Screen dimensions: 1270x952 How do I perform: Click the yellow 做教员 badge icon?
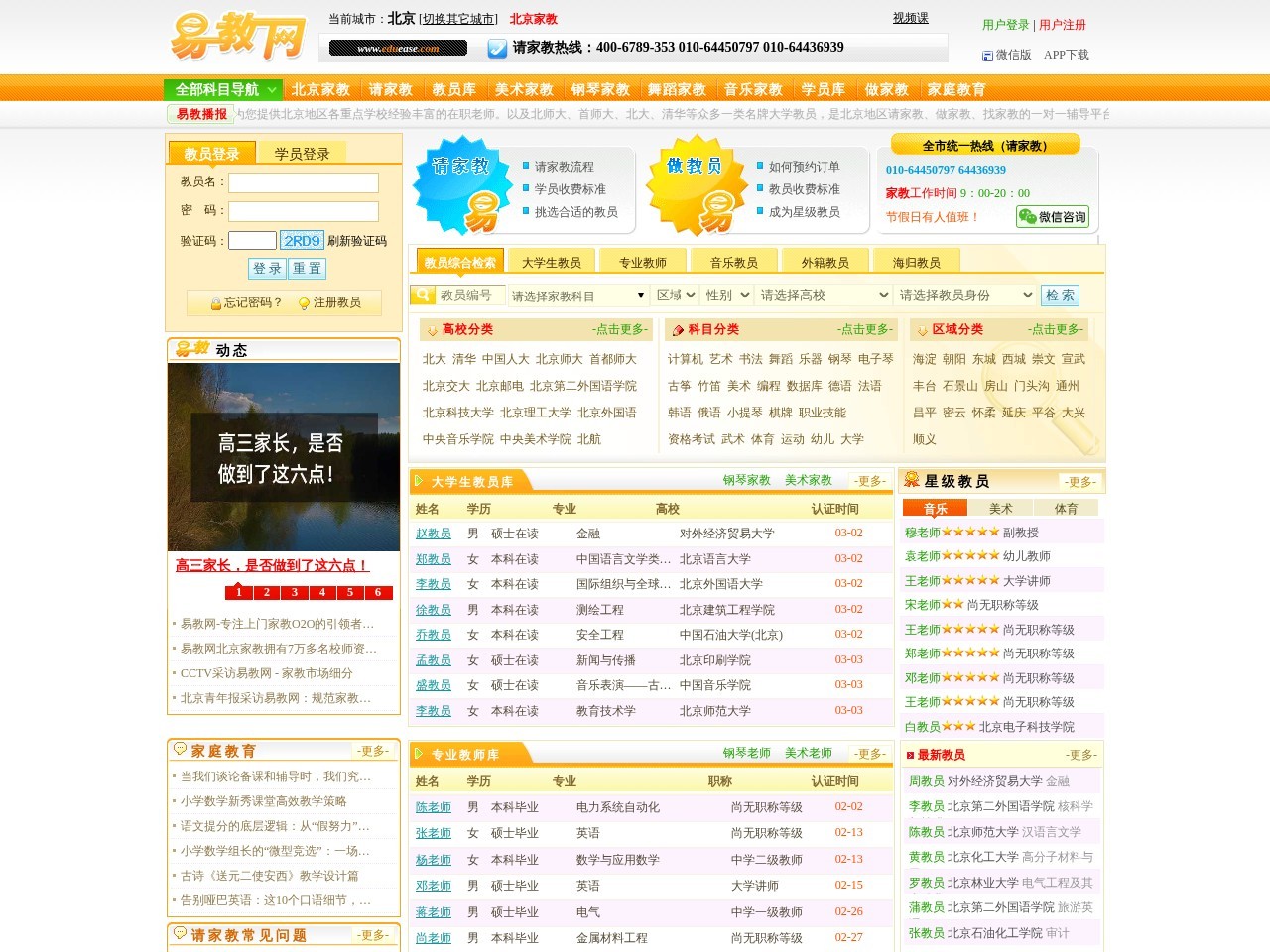pos(699,188)
